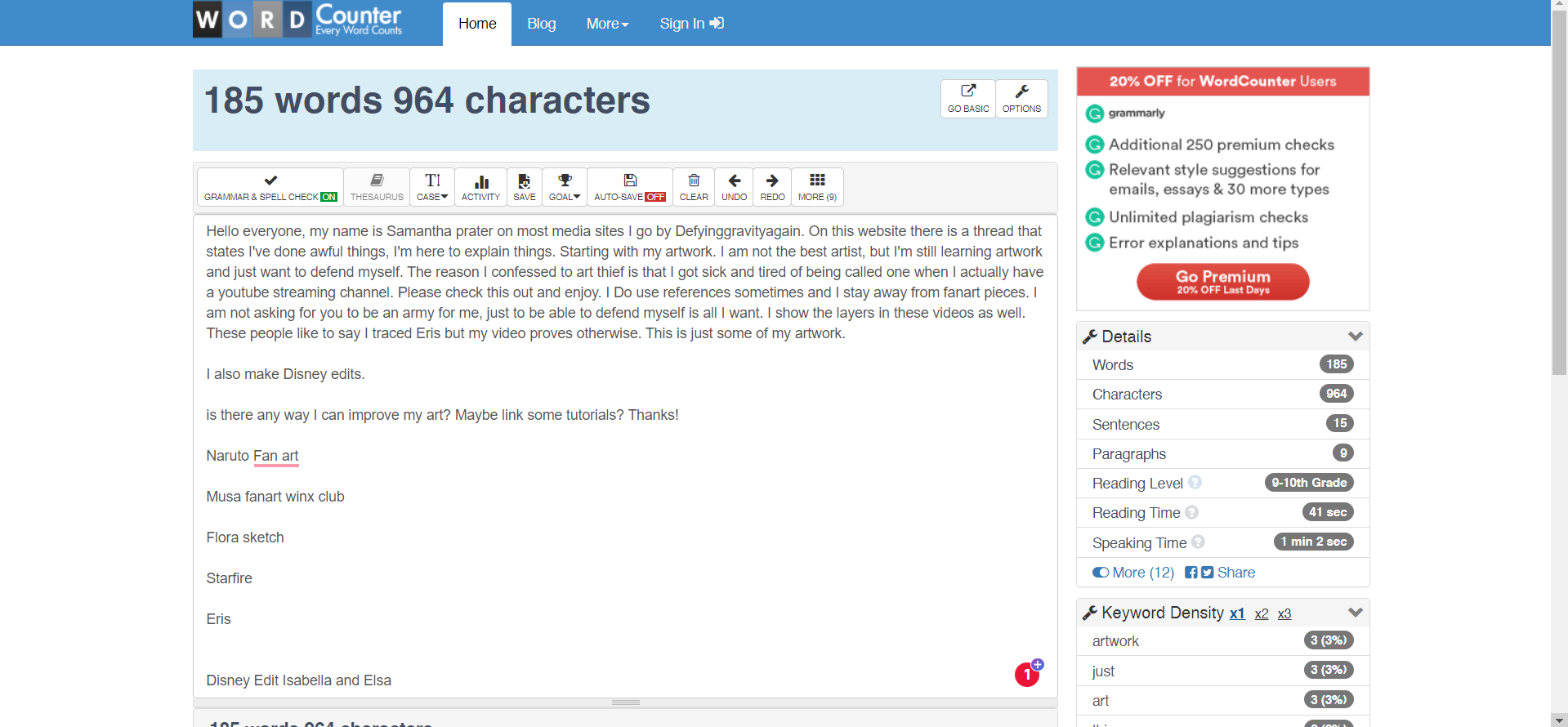Click the 41 sec reading time badge
1568x727 pixels.
coord(1327,512)
